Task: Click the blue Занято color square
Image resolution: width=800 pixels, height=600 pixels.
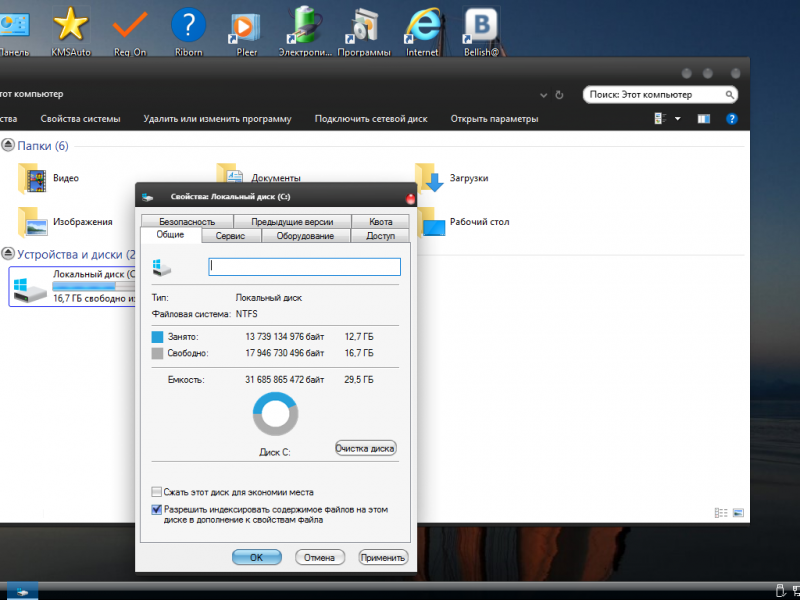Action: 157,337
